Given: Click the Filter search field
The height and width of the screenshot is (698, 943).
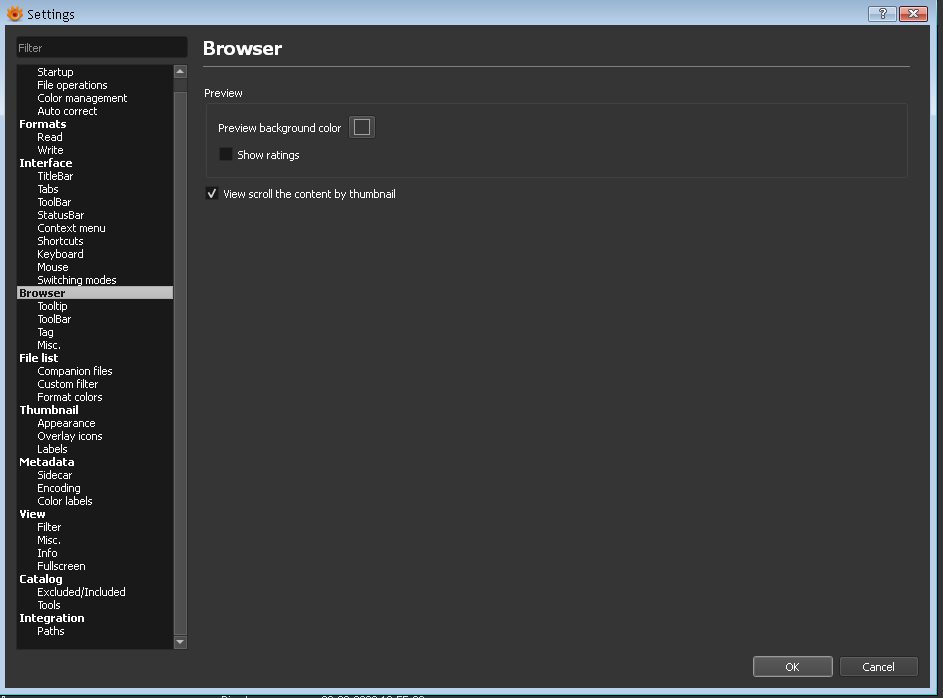Looking at the screenshot, I should 102,47.
